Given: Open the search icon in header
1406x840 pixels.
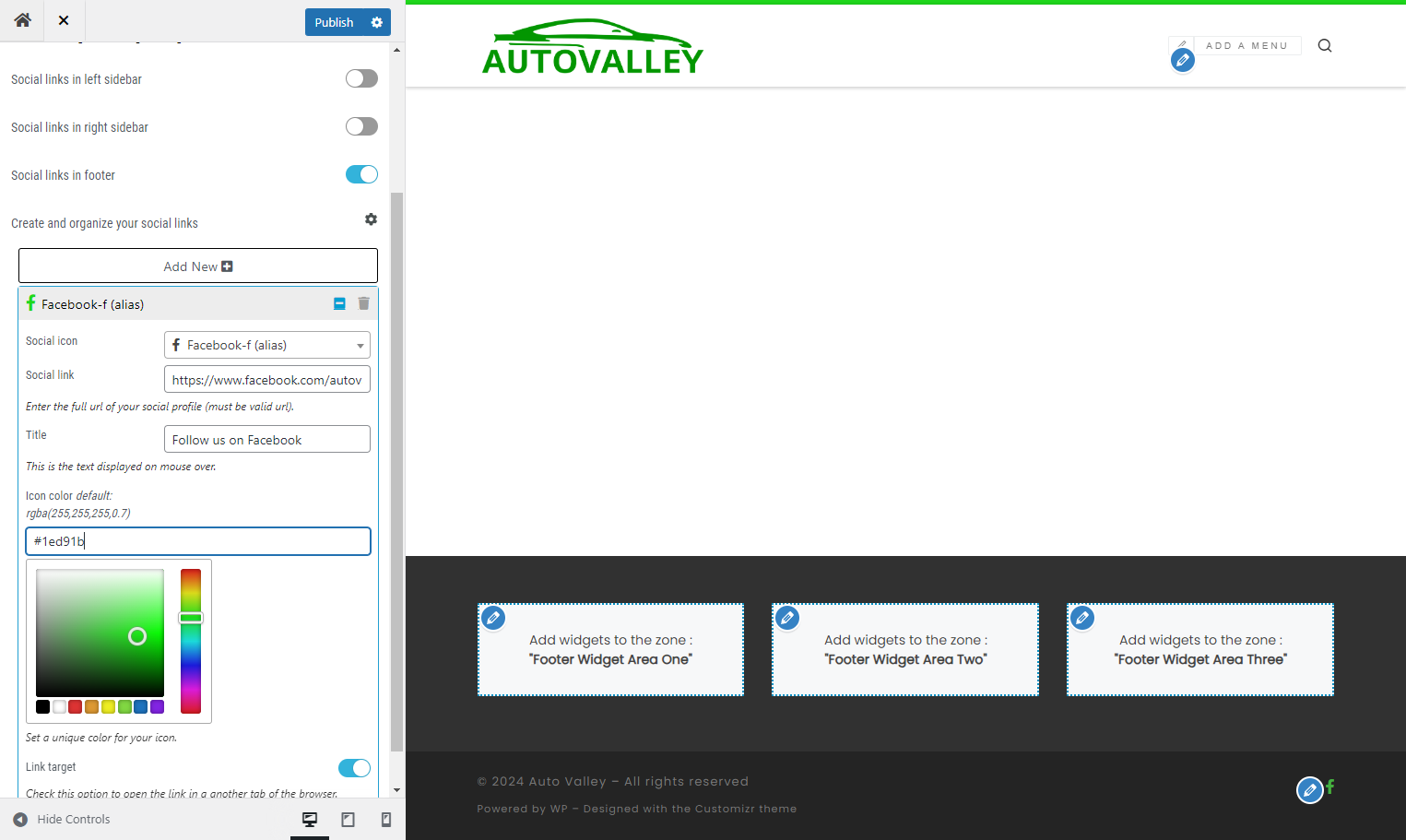Looking at the screenshot, I should coord(1325,45).
